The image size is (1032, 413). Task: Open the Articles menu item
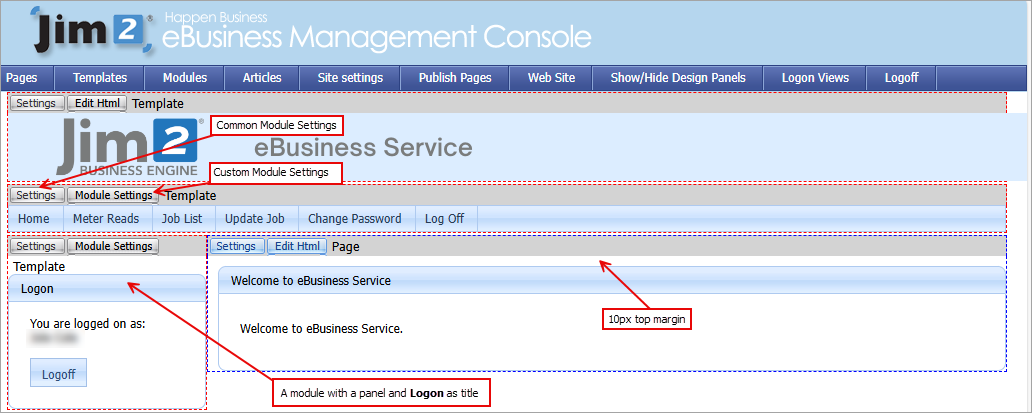click(x=262, y=78)
